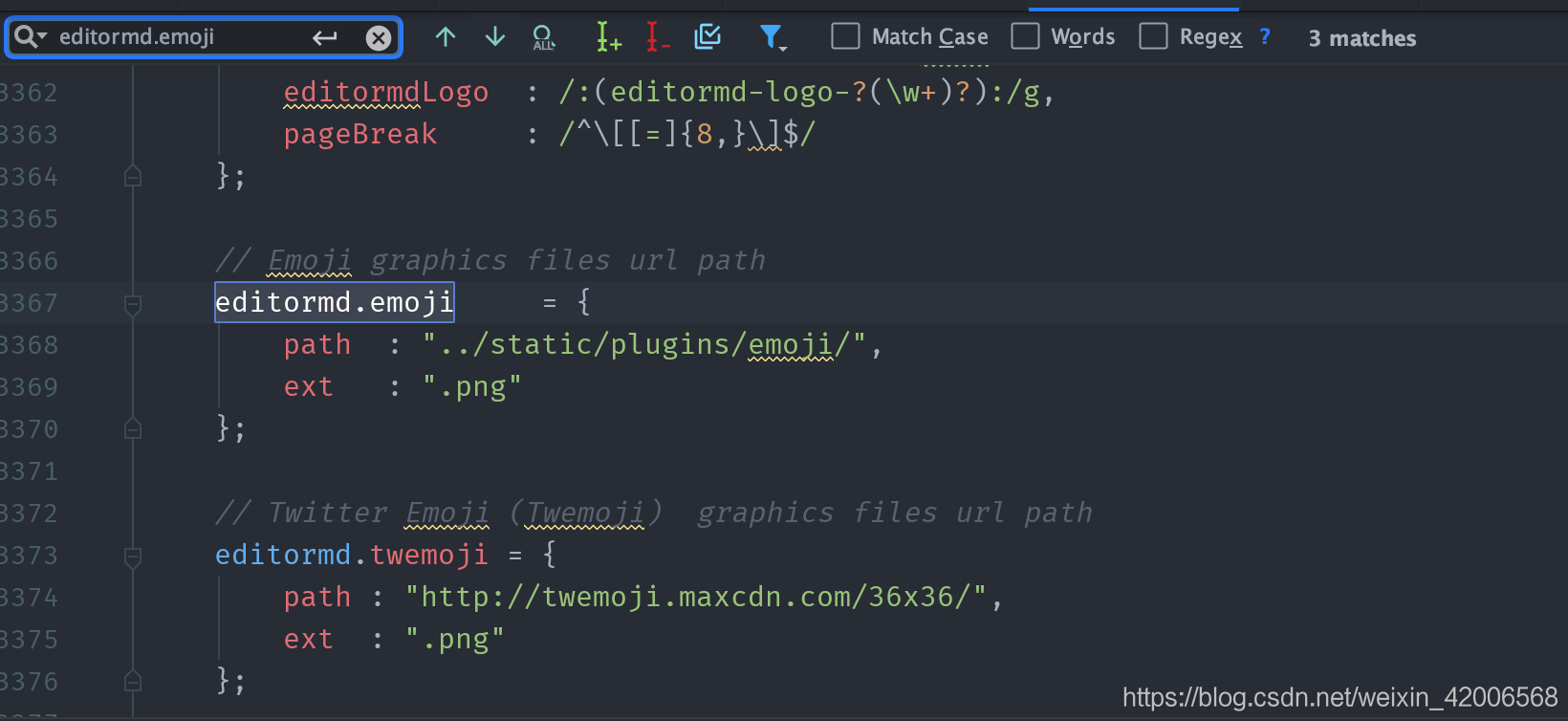Place cursor in "../static/plugins/emoji/" string
The width and height of the screenshot is (1568, 721).
645,344
